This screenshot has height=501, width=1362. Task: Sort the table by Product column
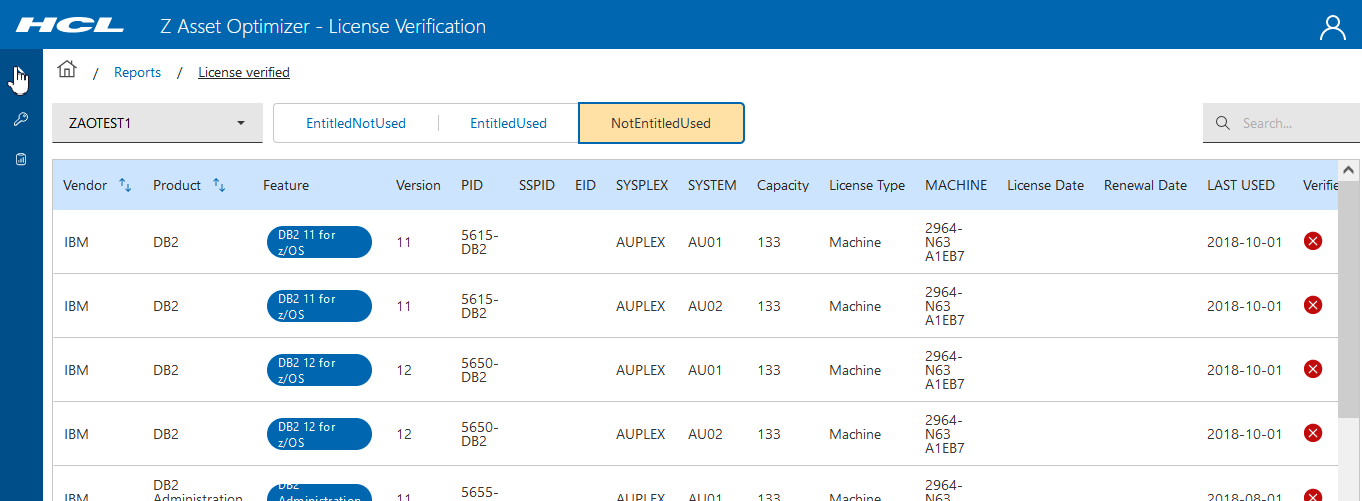pyautogui.click(x=219, y=185)
